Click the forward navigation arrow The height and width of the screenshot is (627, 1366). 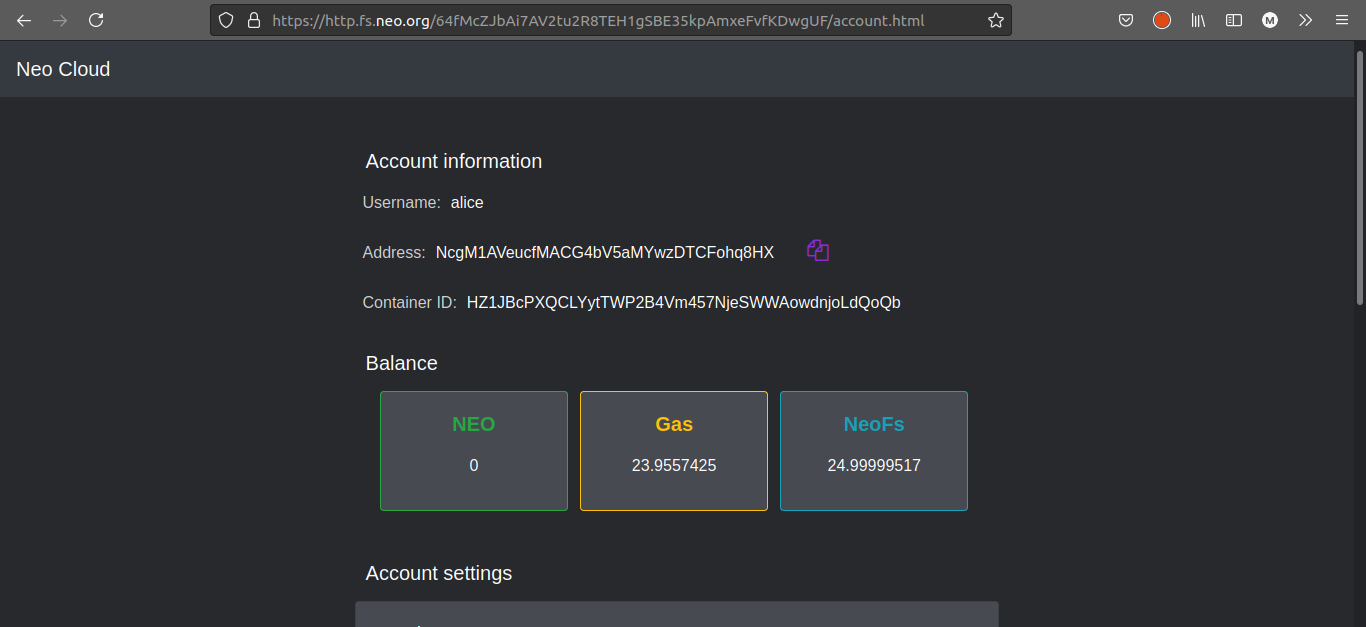click(60, 20)
